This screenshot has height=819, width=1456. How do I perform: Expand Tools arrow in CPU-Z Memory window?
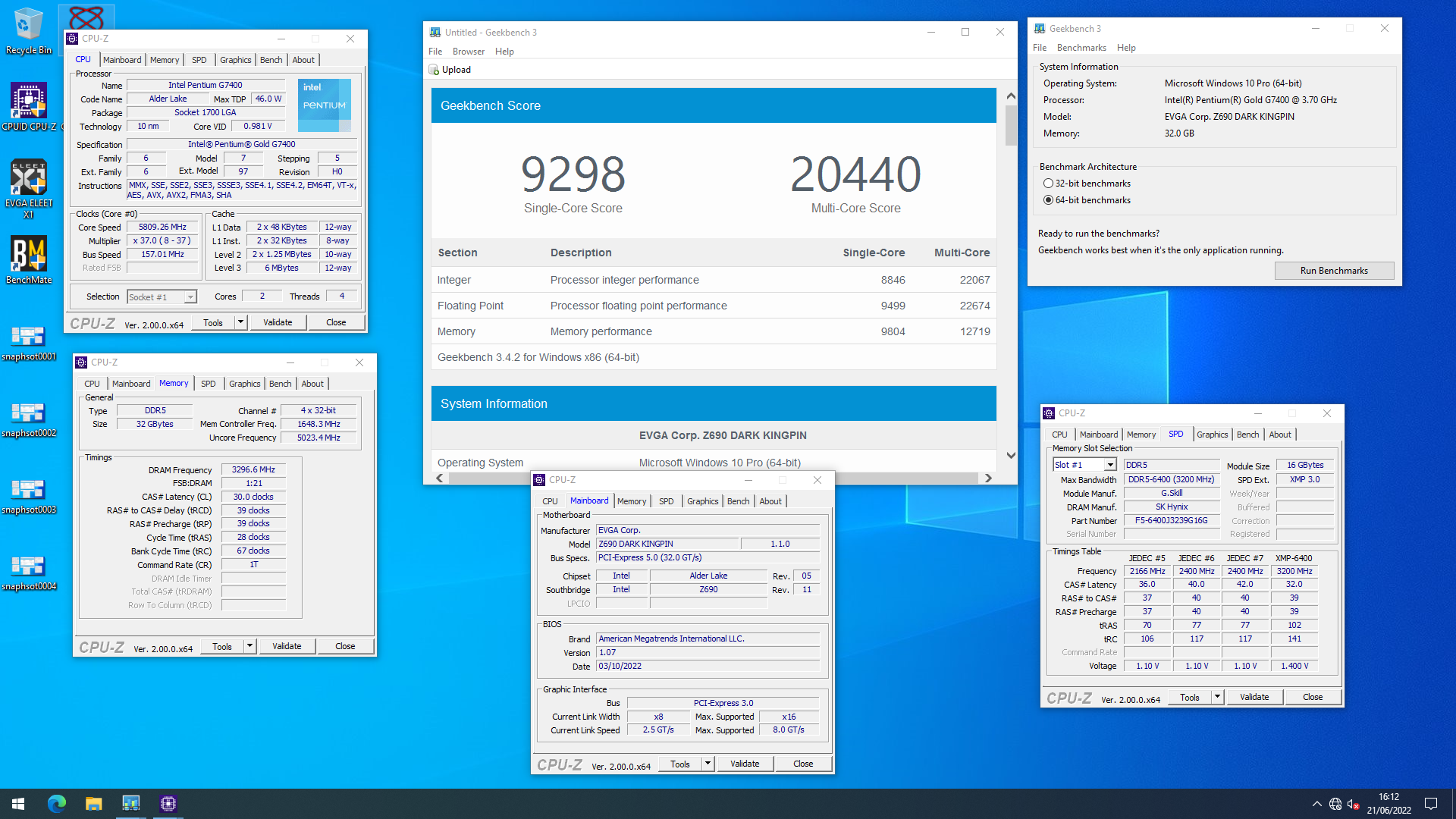249,646
